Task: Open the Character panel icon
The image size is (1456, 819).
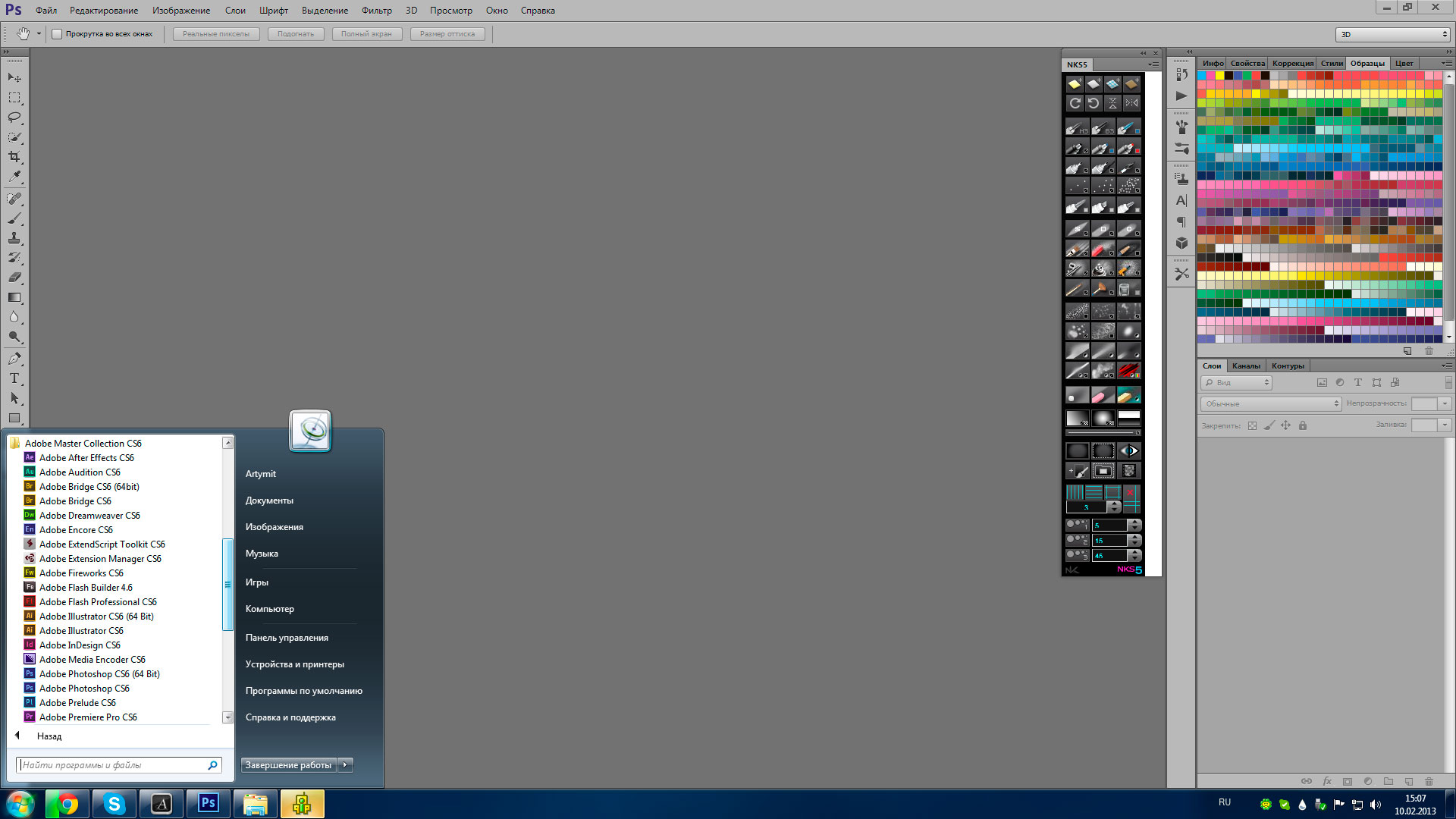Action: point(1181,201)
